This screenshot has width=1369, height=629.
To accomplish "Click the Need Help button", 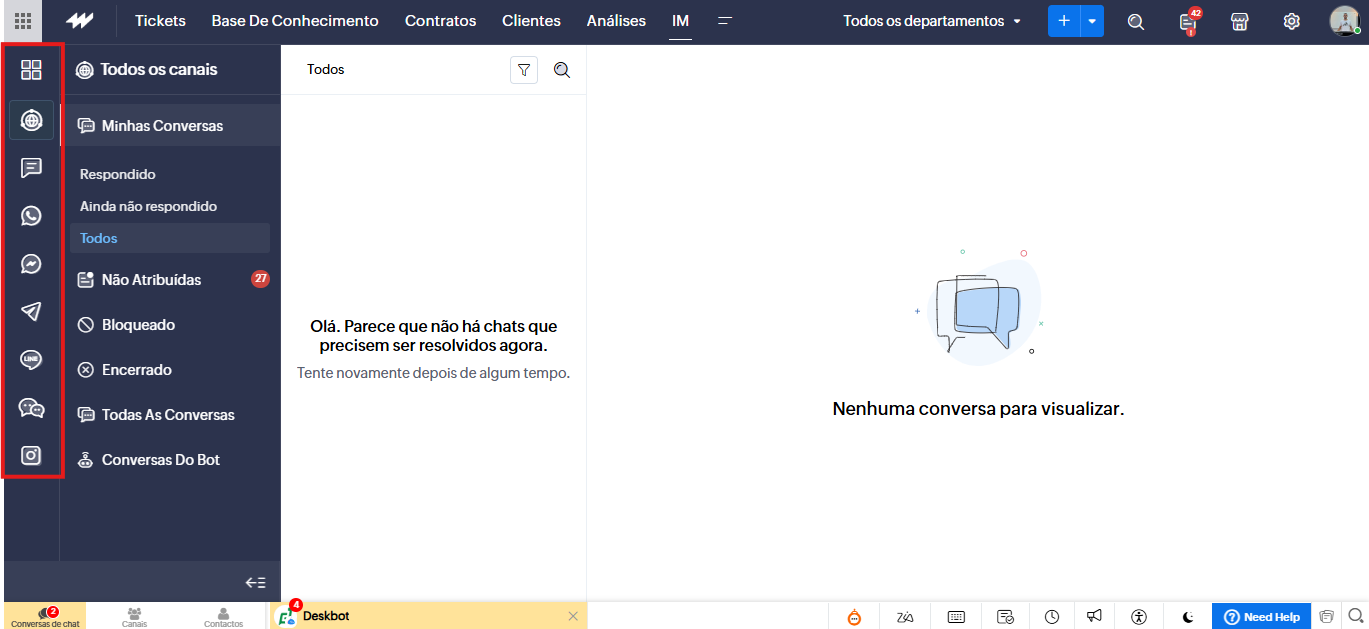I will (x=1261, y=616).
